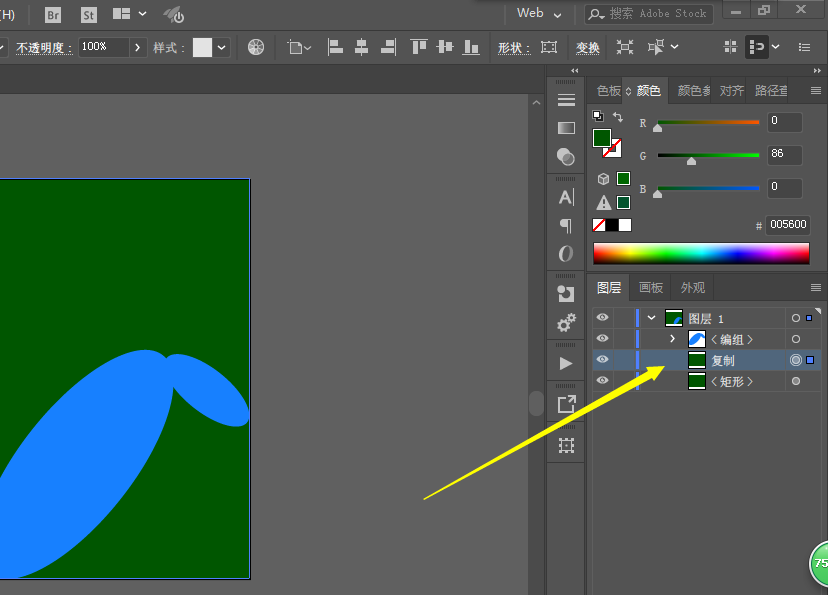Click the recolor artwork wheel icon
The height and width of the screenshot is (595, 828).
coord(256,47)
